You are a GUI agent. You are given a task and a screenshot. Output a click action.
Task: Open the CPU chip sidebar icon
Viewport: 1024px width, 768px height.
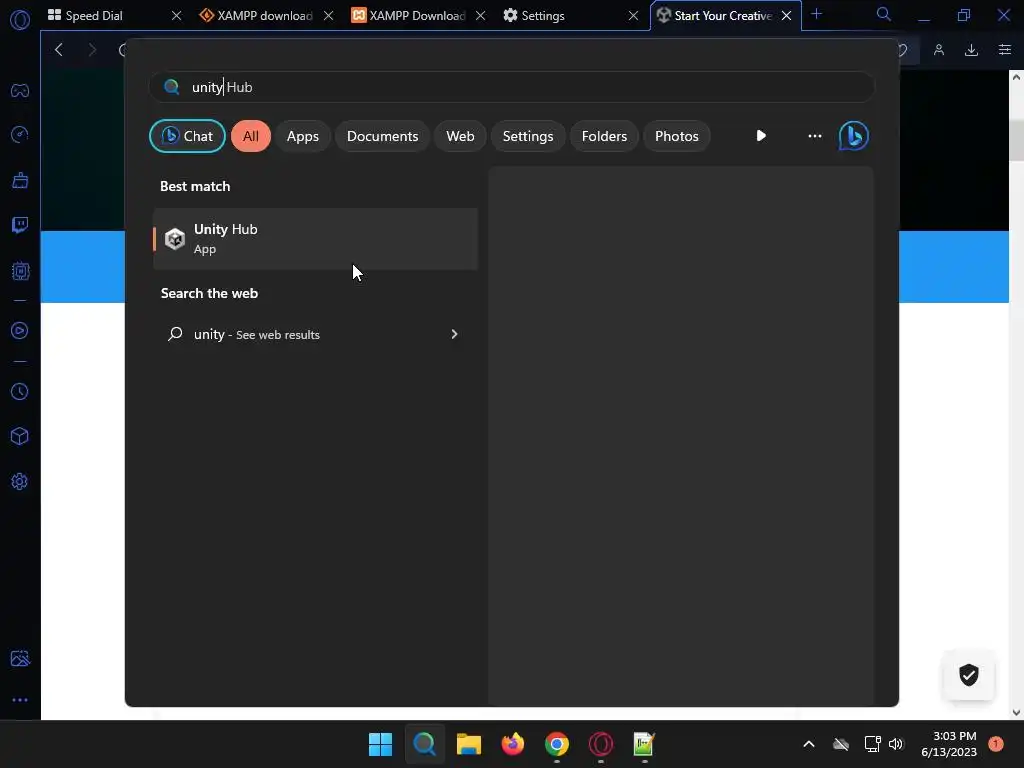[20, 270]
